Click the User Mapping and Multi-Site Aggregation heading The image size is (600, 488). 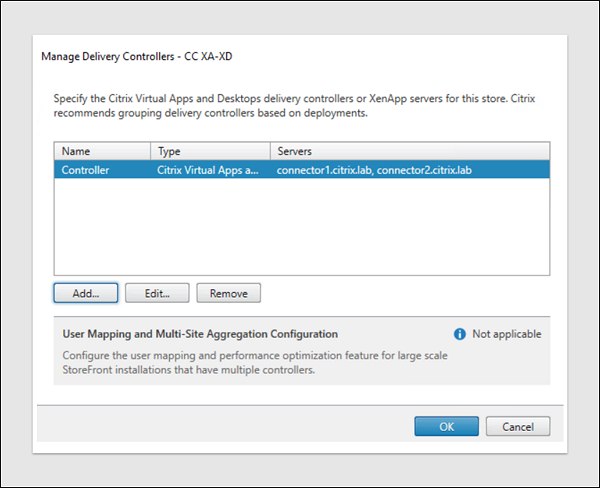tap(200, 334)
